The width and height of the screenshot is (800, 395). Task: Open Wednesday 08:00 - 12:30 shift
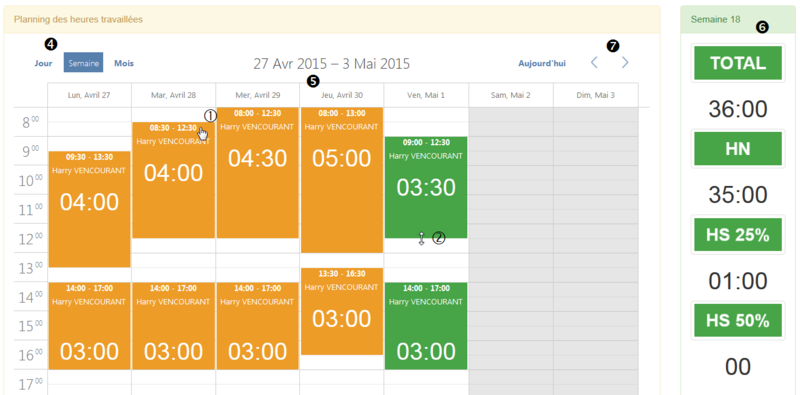coord(258,172)
